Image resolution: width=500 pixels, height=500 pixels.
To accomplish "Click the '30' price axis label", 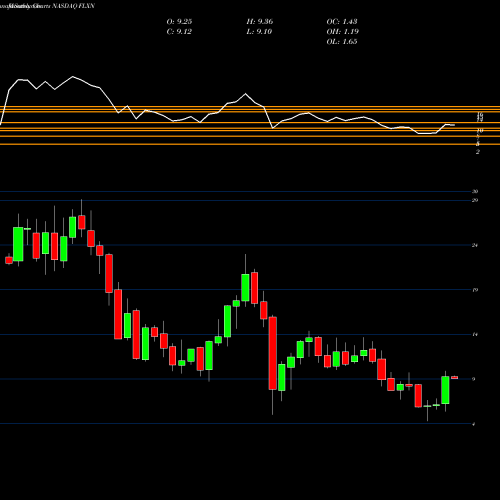I will click(x=475, y=192).
